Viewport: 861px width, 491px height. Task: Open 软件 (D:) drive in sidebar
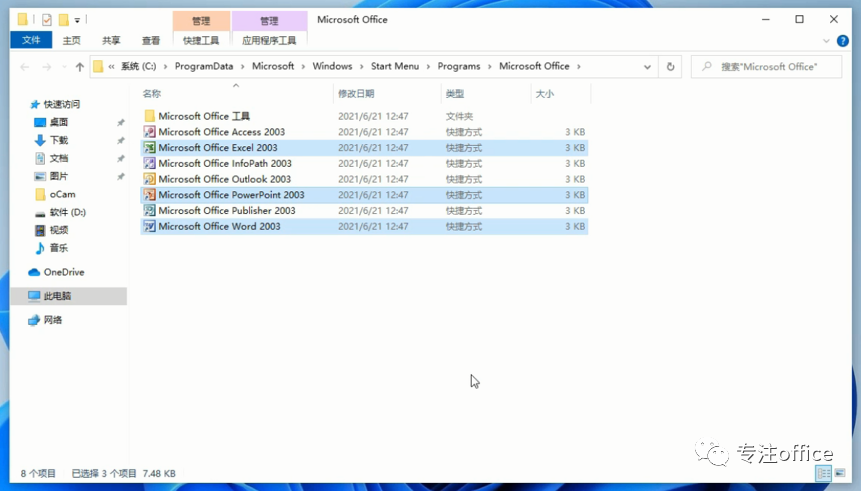pyautogui.click(x=68, y=212)
